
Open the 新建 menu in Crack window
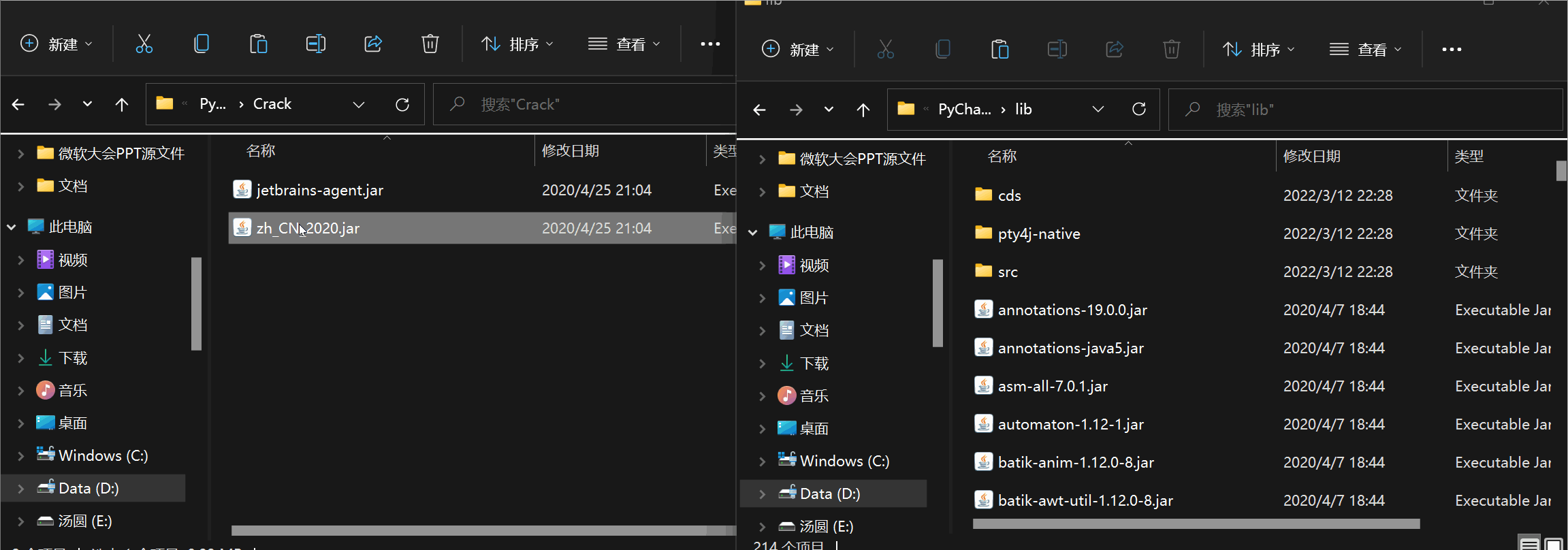[x=57, y=44]
